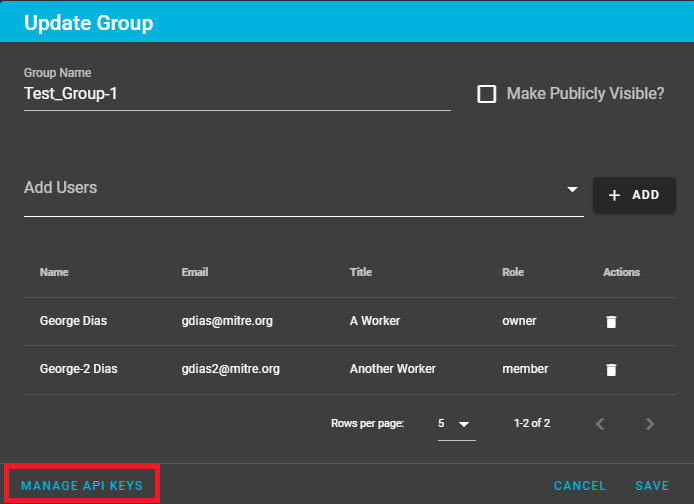Viewport: 694px width, 504px height.
Task: Delete George Dias from the group
Action: pos(611,322)
